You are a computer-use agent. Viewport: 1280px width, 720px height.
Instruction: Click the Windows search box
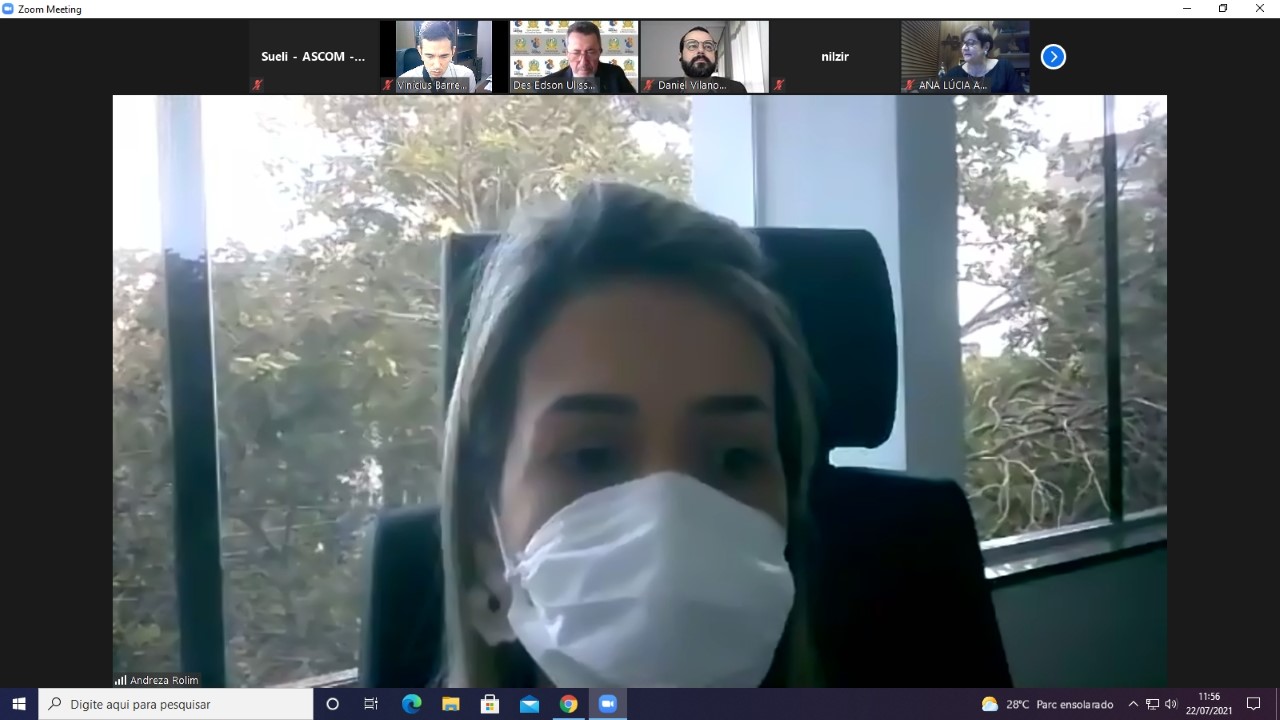coord(176,704)
